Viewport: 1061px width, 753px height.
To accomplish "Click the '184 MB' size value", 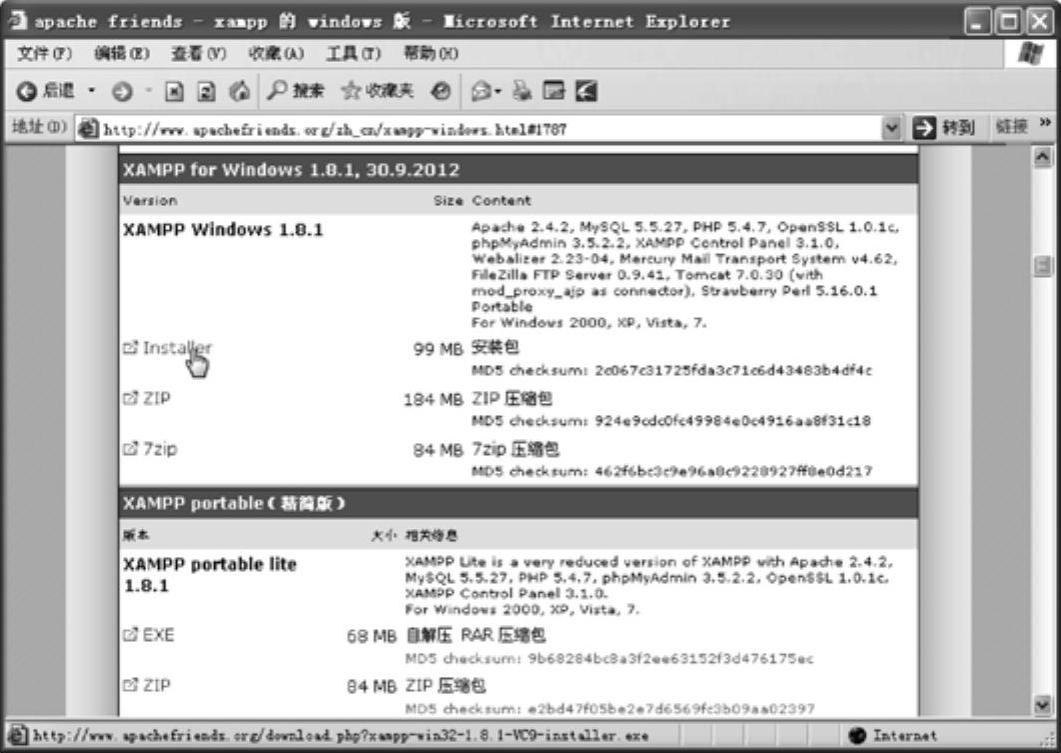I will tap(433, 399).
